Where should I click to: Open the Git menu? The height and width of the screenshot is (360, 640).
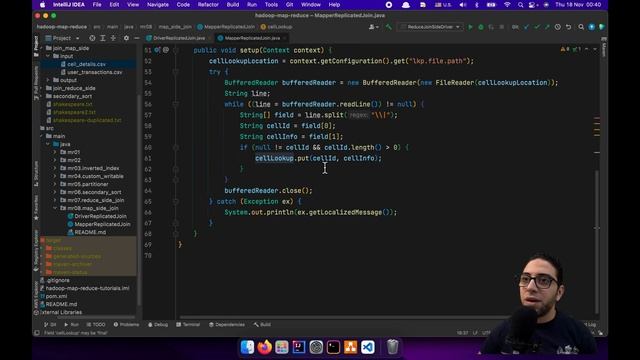point(289,5)
